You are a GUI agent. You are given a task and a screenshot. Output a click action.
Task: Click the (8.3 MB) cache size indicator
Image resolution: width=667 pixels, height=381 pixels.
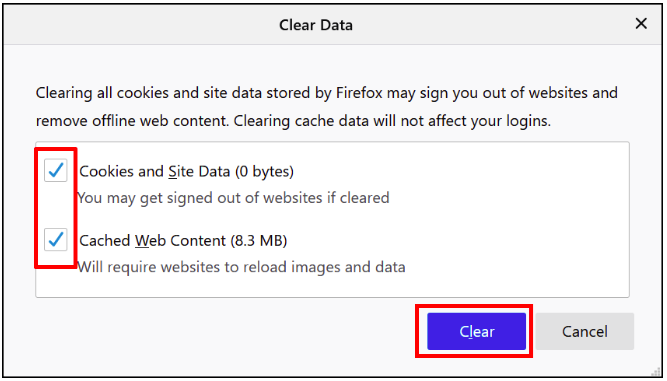point(259,241)
